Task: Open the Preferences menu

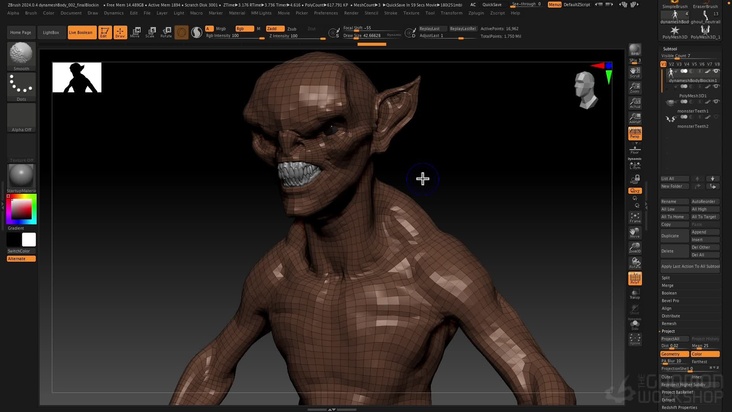Action: pos(326,13)
